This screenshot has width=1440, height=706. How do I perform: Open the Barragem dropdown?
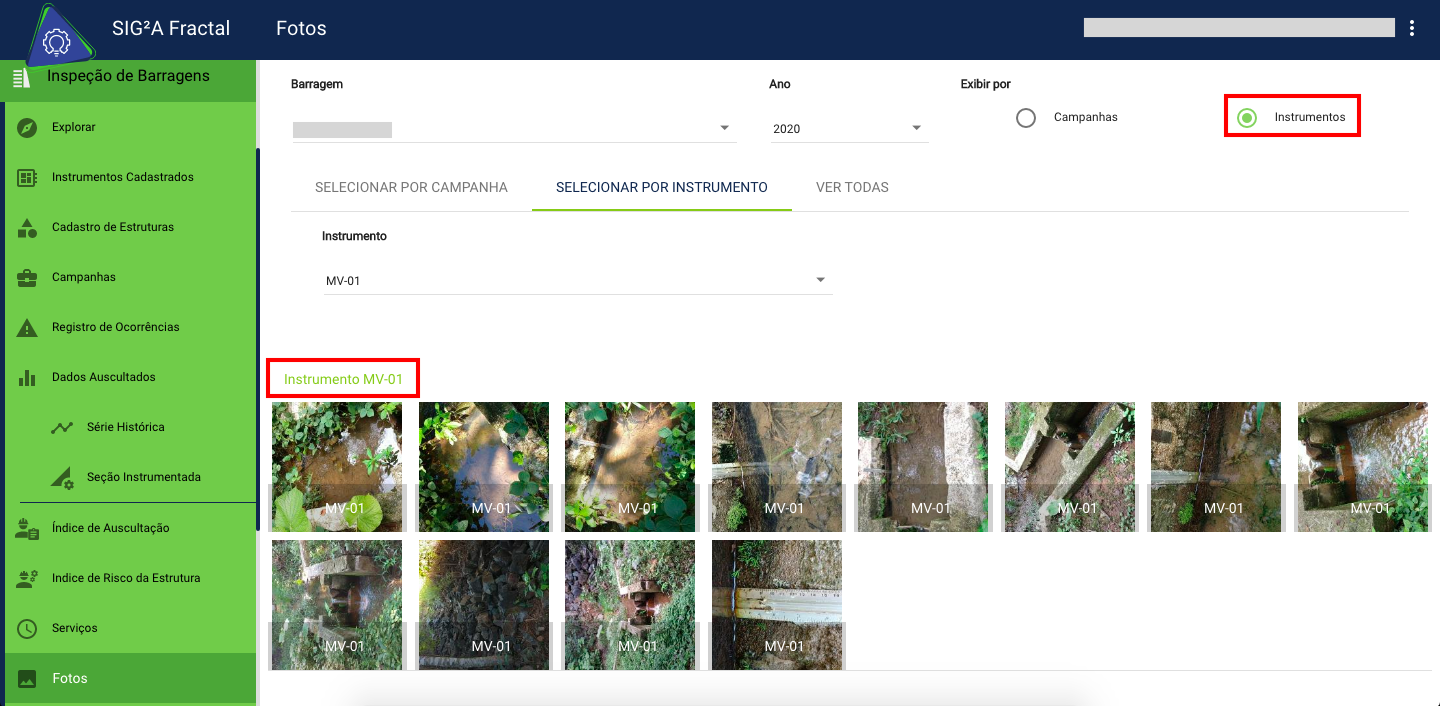click(513, 128)
